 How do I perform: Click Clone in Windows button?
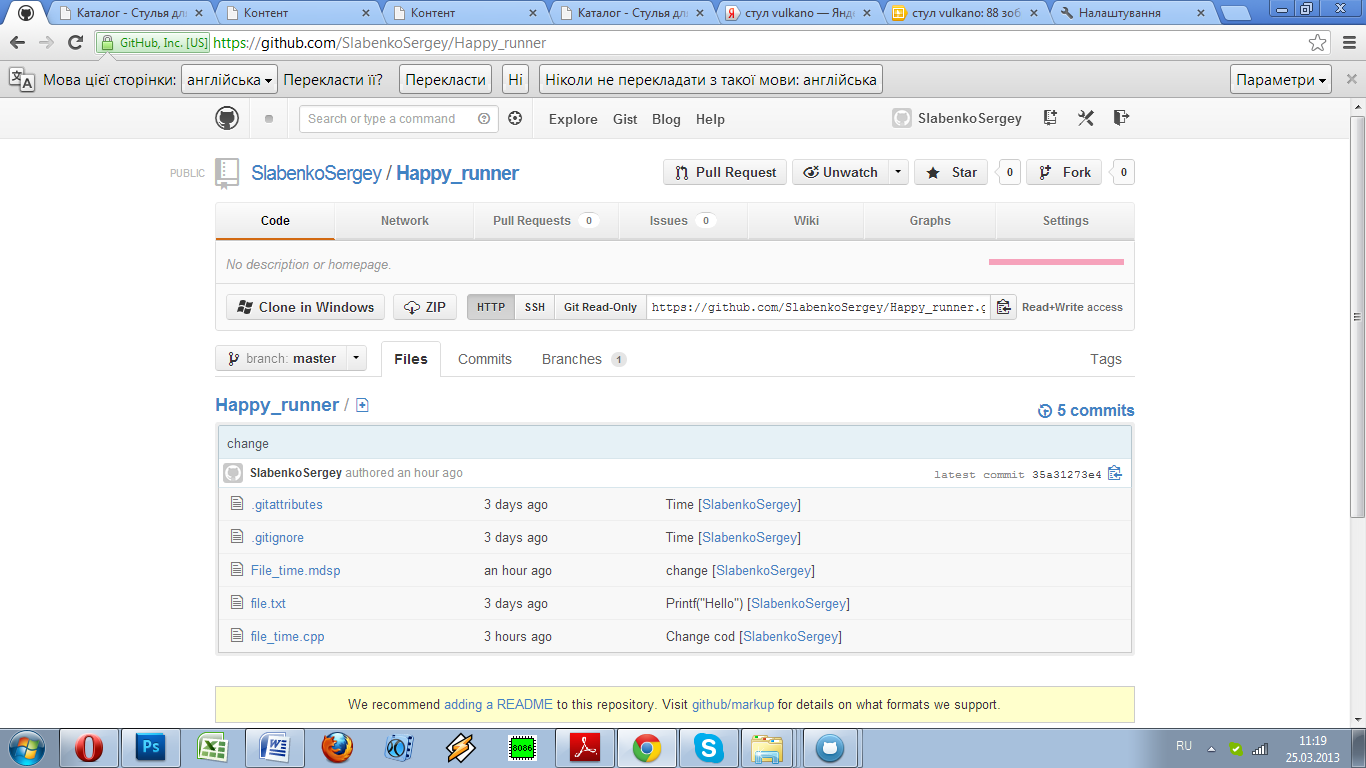[x=306, y=307]
